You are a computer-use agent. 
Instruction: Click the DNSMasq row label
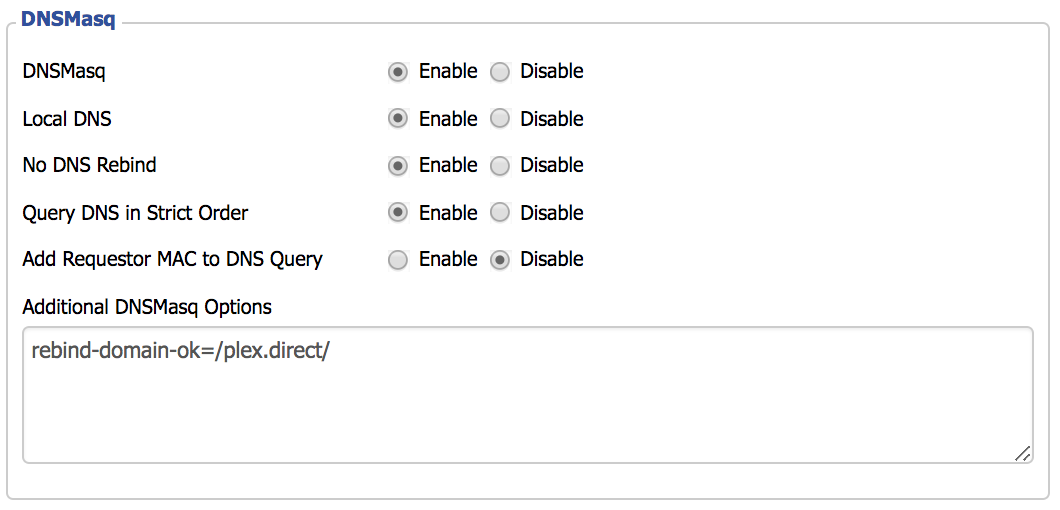point(64,72)
